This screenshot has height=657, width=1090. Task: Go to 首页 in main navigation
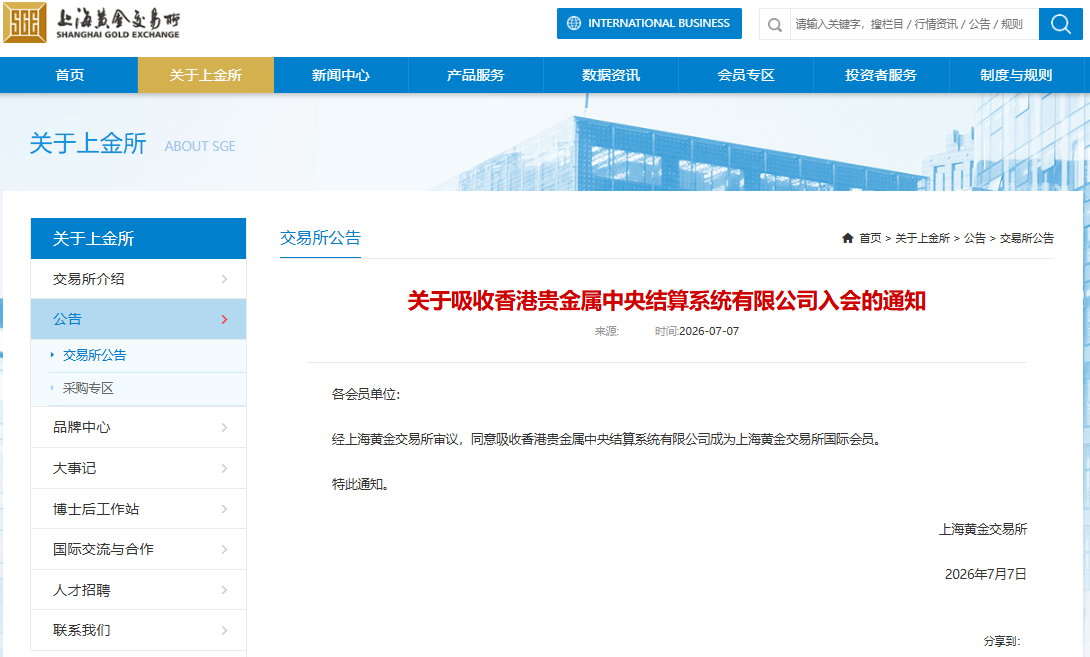tap(70, 75)
